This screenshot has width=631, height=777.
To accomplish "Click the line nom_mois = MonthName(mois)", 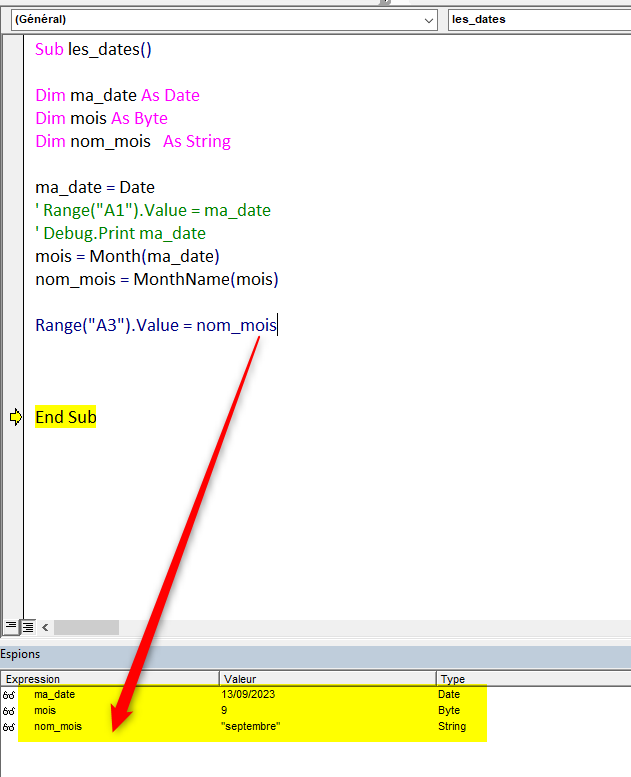I will tap(157, 279).
